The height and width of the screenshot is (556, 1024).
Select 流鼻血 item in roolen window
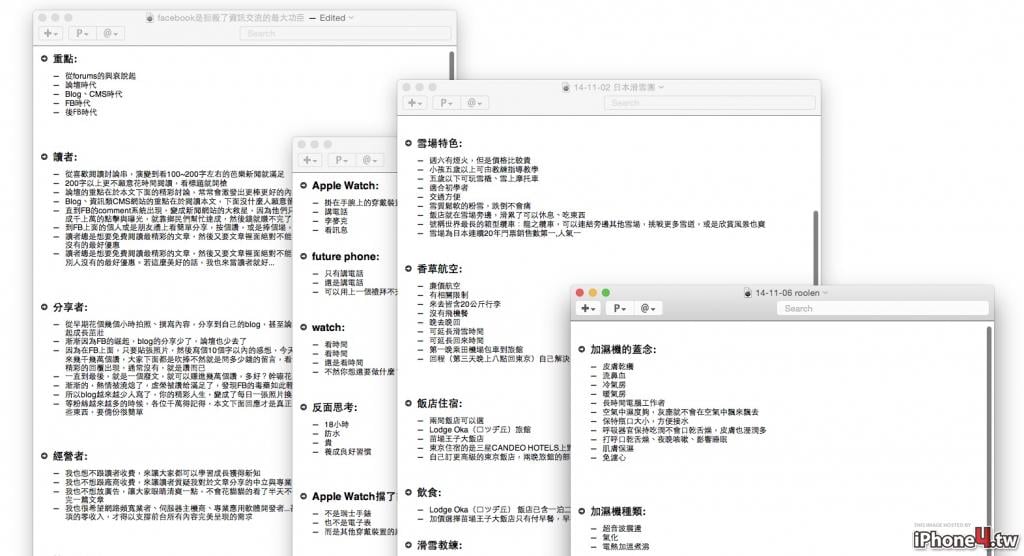[x=613, y=376]
